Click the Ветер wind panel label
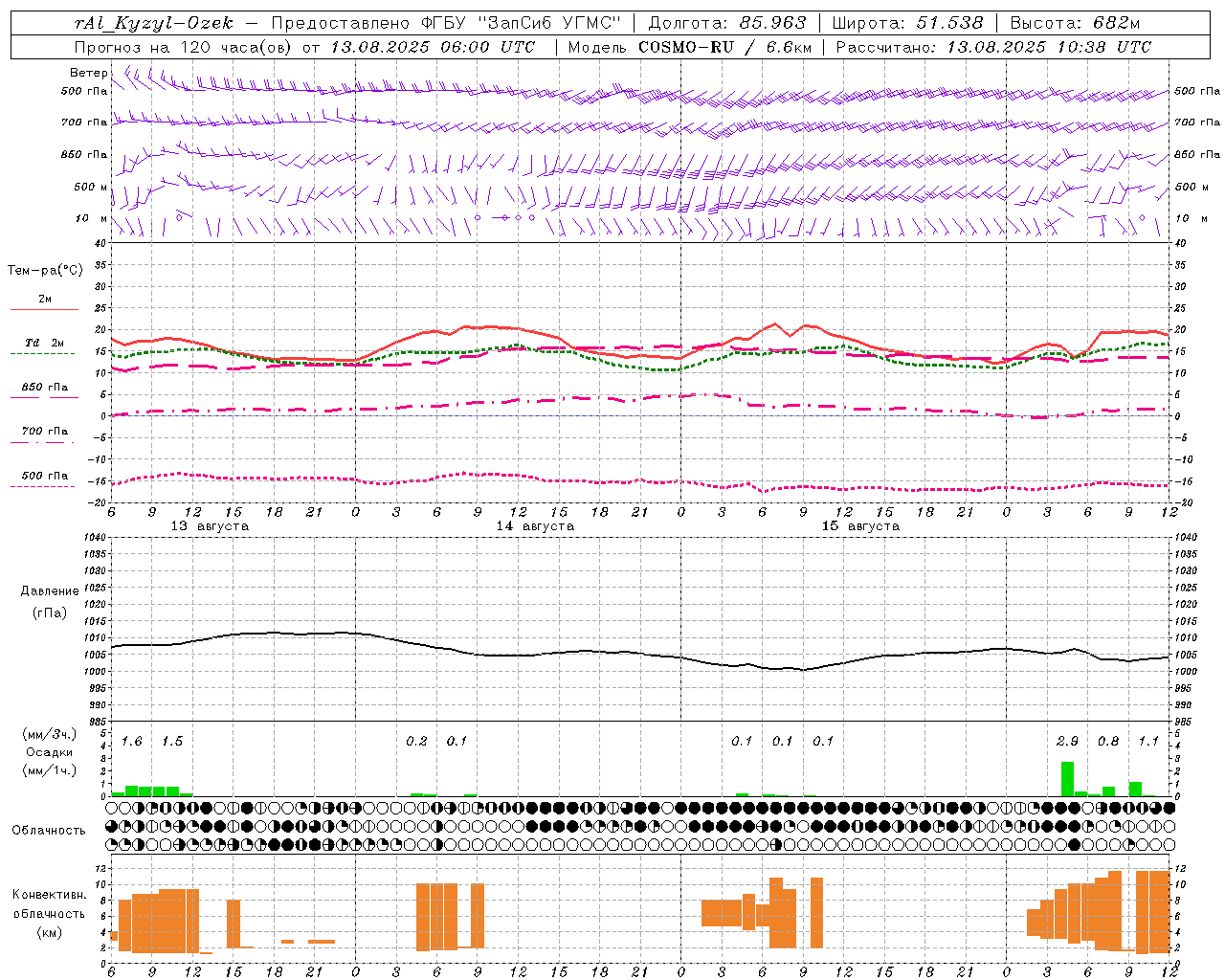The image size is (1225, 980). coord(89,73)
